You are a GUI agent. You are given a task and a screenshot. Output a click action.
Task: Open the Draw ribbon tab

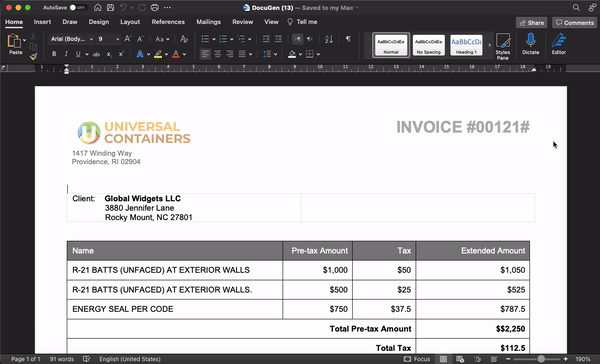coord(70,22)
